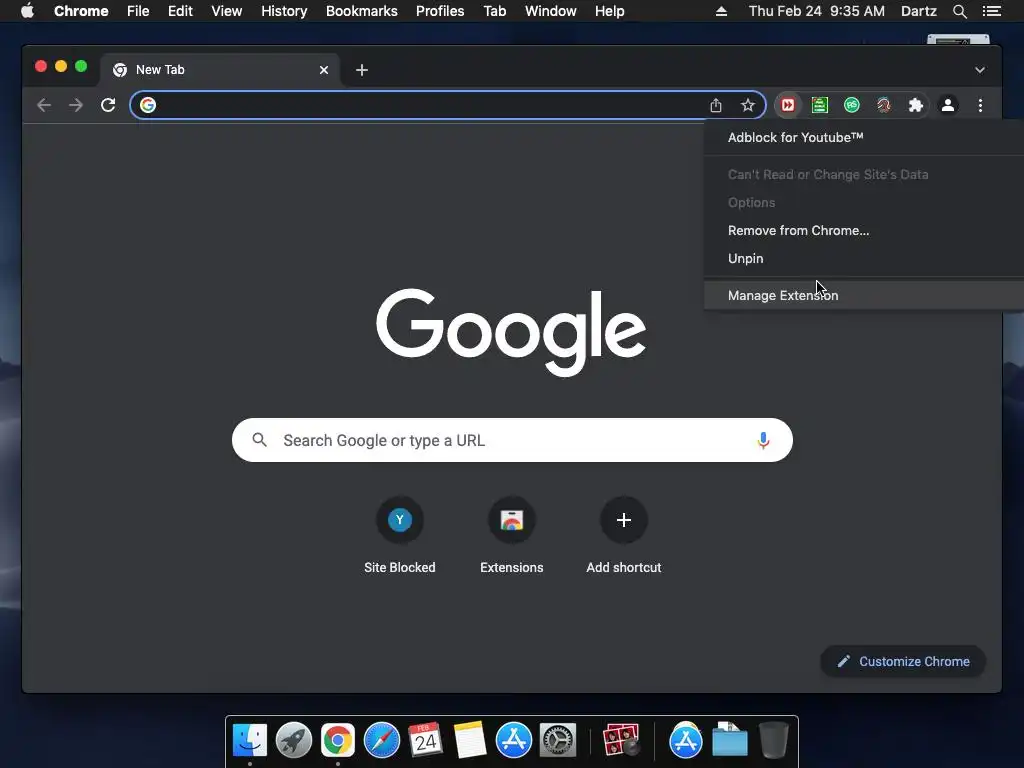Open the Bookmarks menu
This screenshot has width=1024, height=768.
362,11
